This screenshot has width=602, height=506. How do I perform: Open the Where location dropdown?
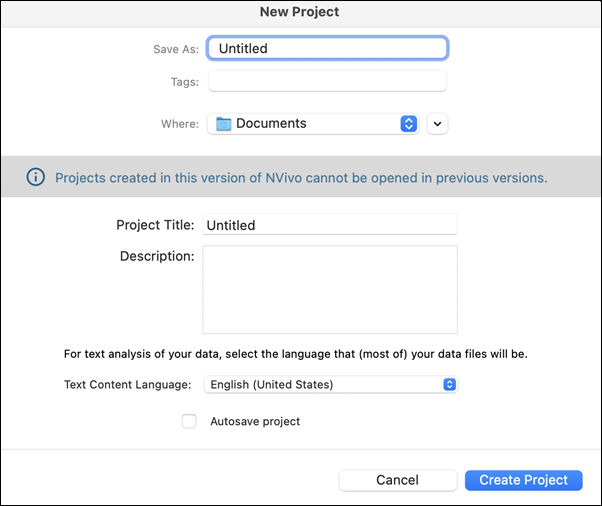point(313,124)
